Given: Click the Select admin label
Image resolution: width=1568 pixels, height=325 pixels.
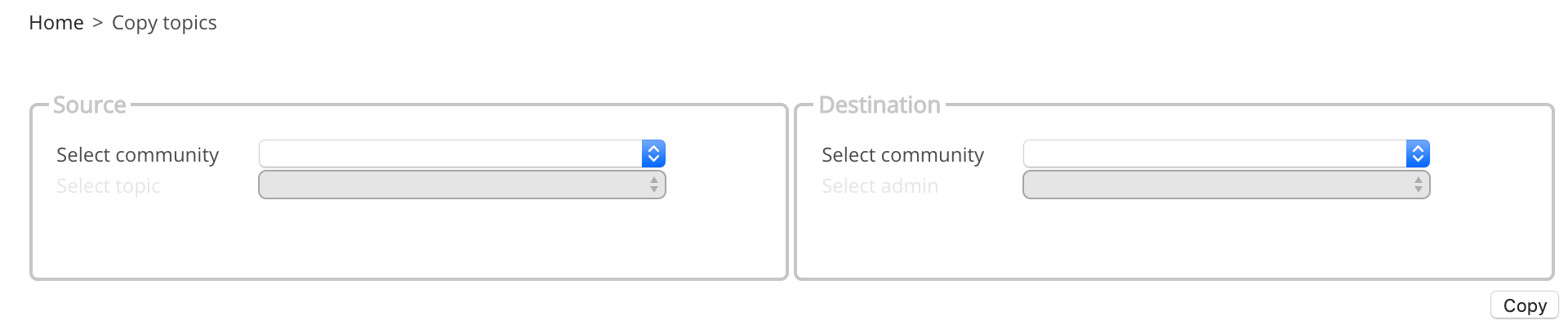Looking at the screenshot, I should [x=880, y=186].
